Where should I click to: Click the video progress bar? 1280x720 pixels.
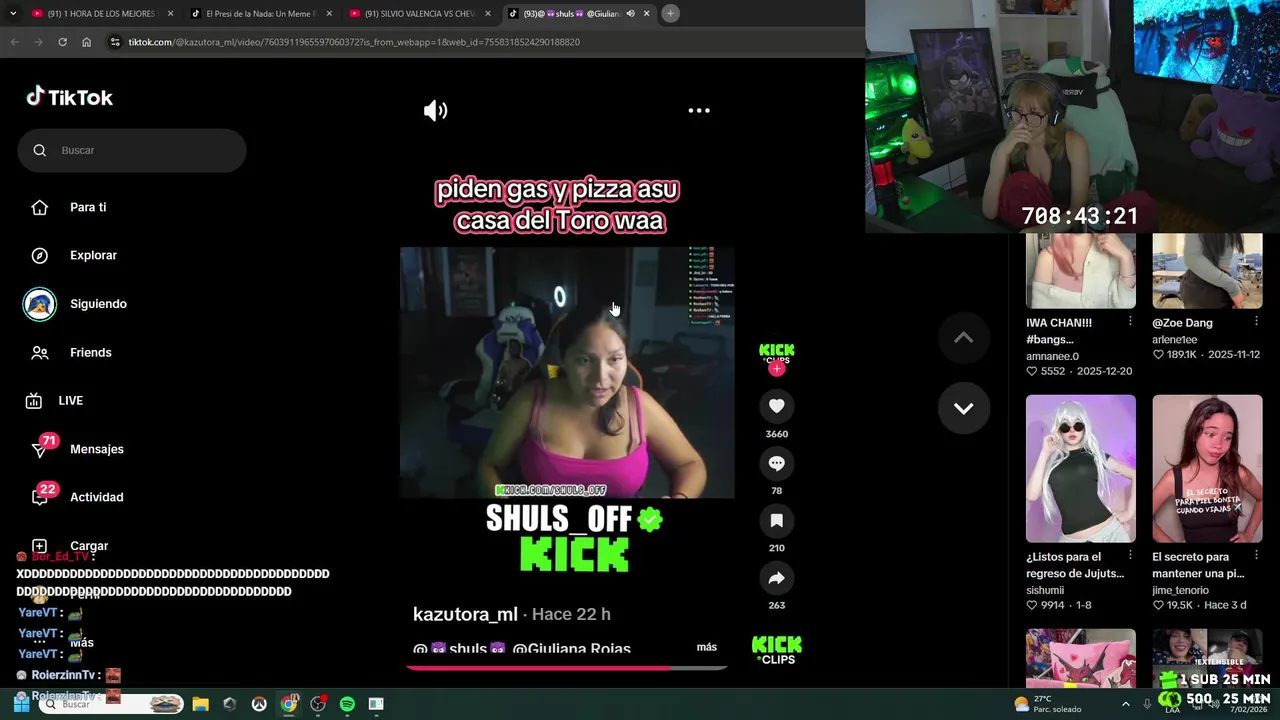click(566, 667)
